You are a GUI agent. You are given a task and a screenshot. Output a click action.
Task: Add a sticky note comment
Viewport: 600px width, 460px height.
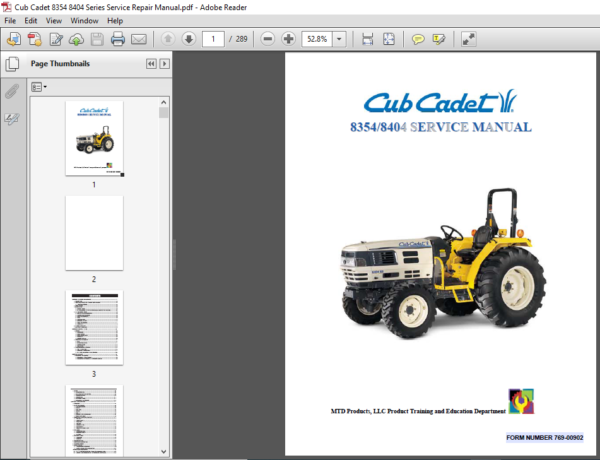[x=419, y=39]
